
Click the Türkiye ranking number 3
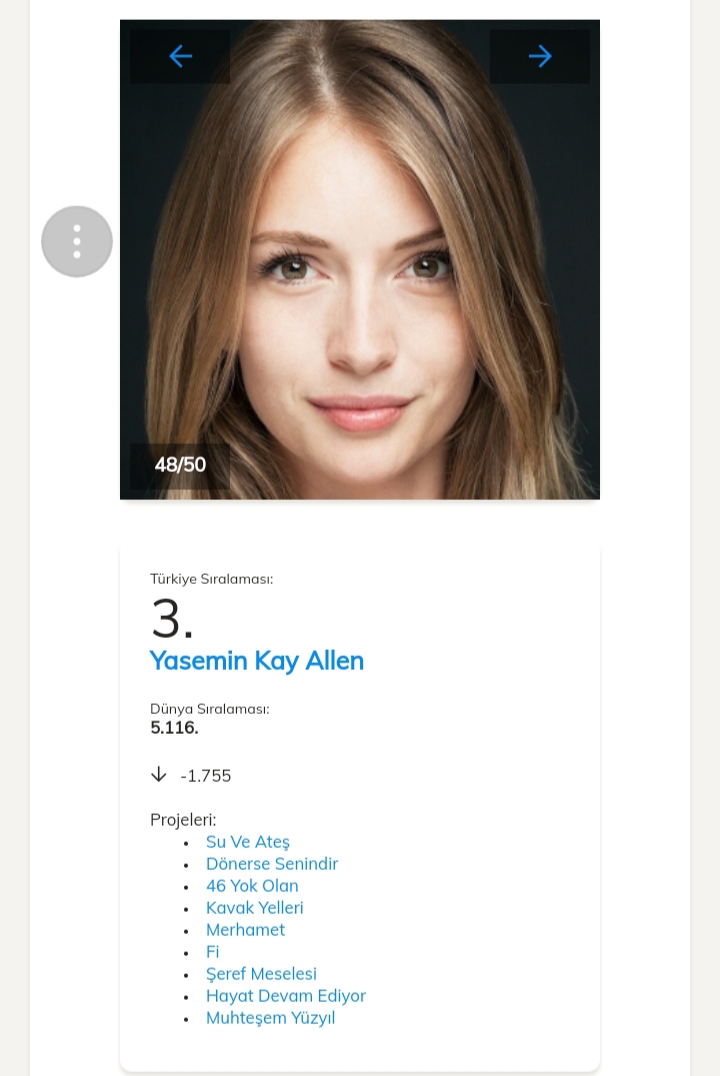(x=172, y=619)
